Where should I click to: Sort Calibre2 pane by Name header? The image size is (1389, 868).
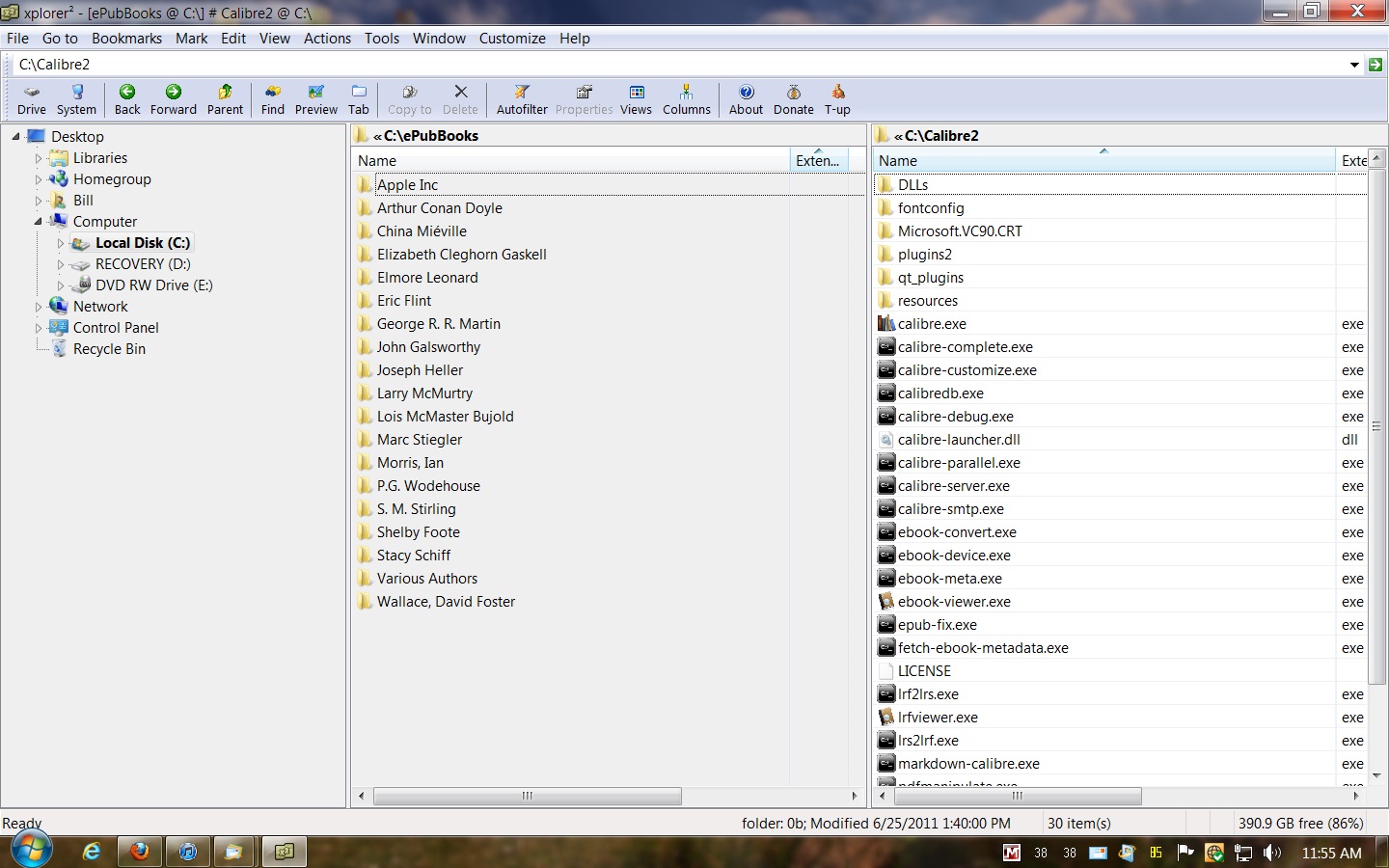point(1104,161)
